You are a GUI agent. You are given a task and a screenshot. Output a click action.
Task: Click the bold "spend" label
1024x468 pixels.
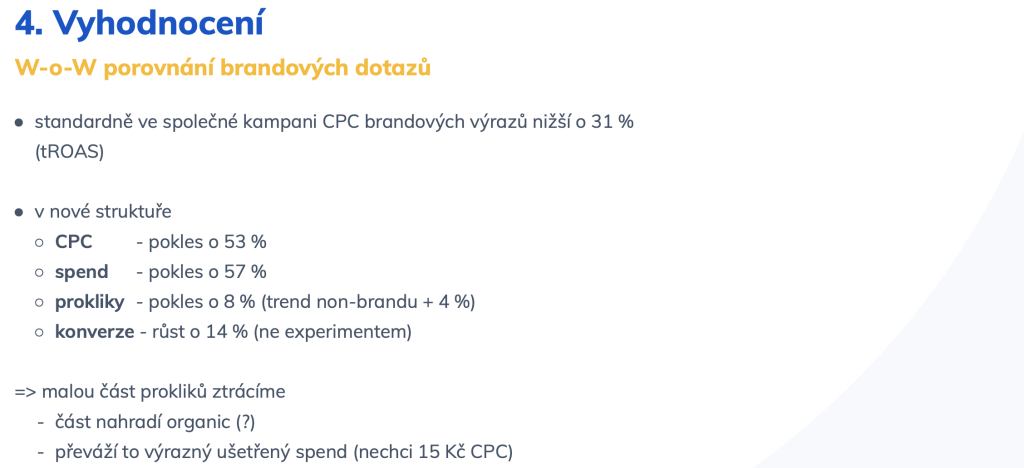pos(82,273)
